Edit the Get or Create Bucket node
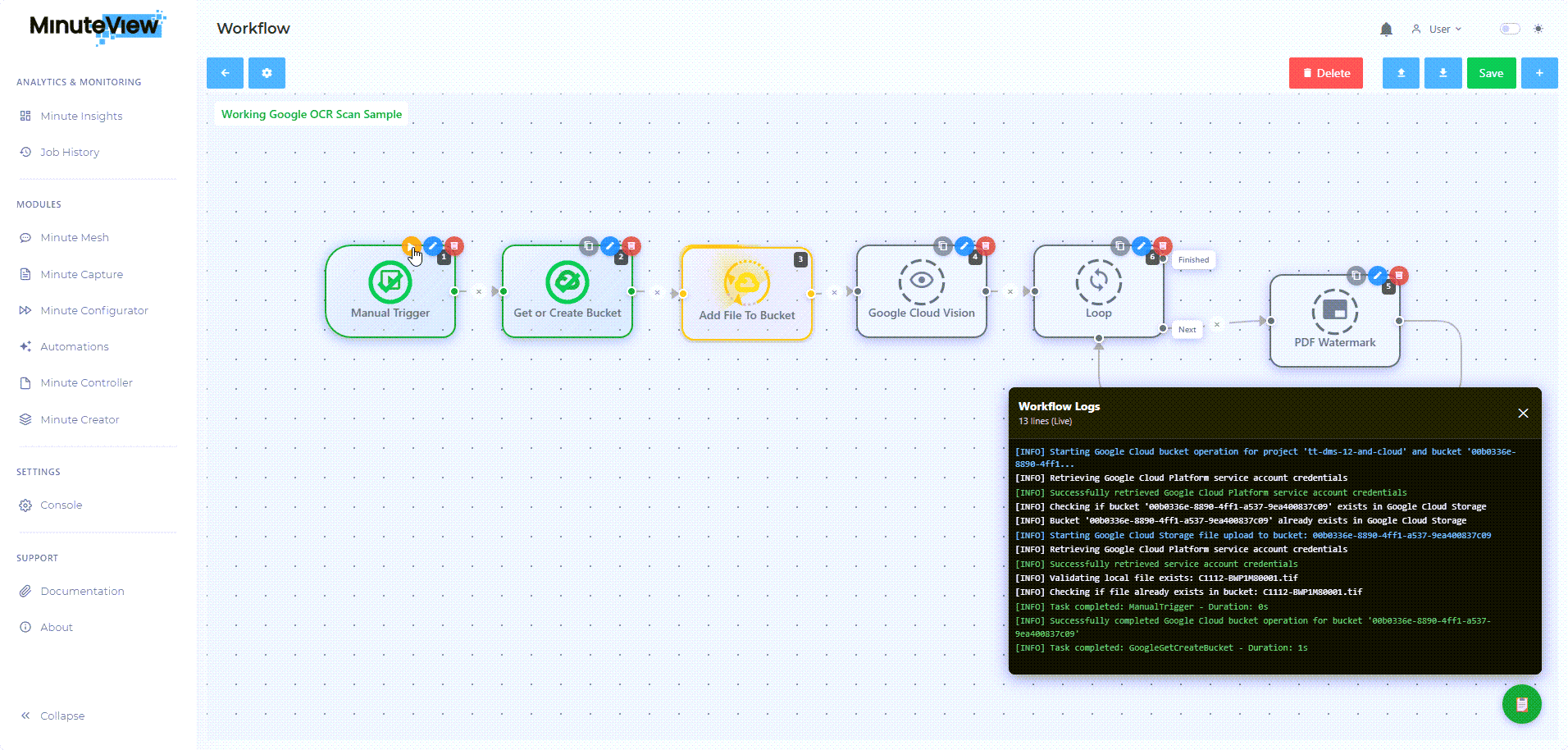This screenshot has height=750, width=1568. click(609, 246)
